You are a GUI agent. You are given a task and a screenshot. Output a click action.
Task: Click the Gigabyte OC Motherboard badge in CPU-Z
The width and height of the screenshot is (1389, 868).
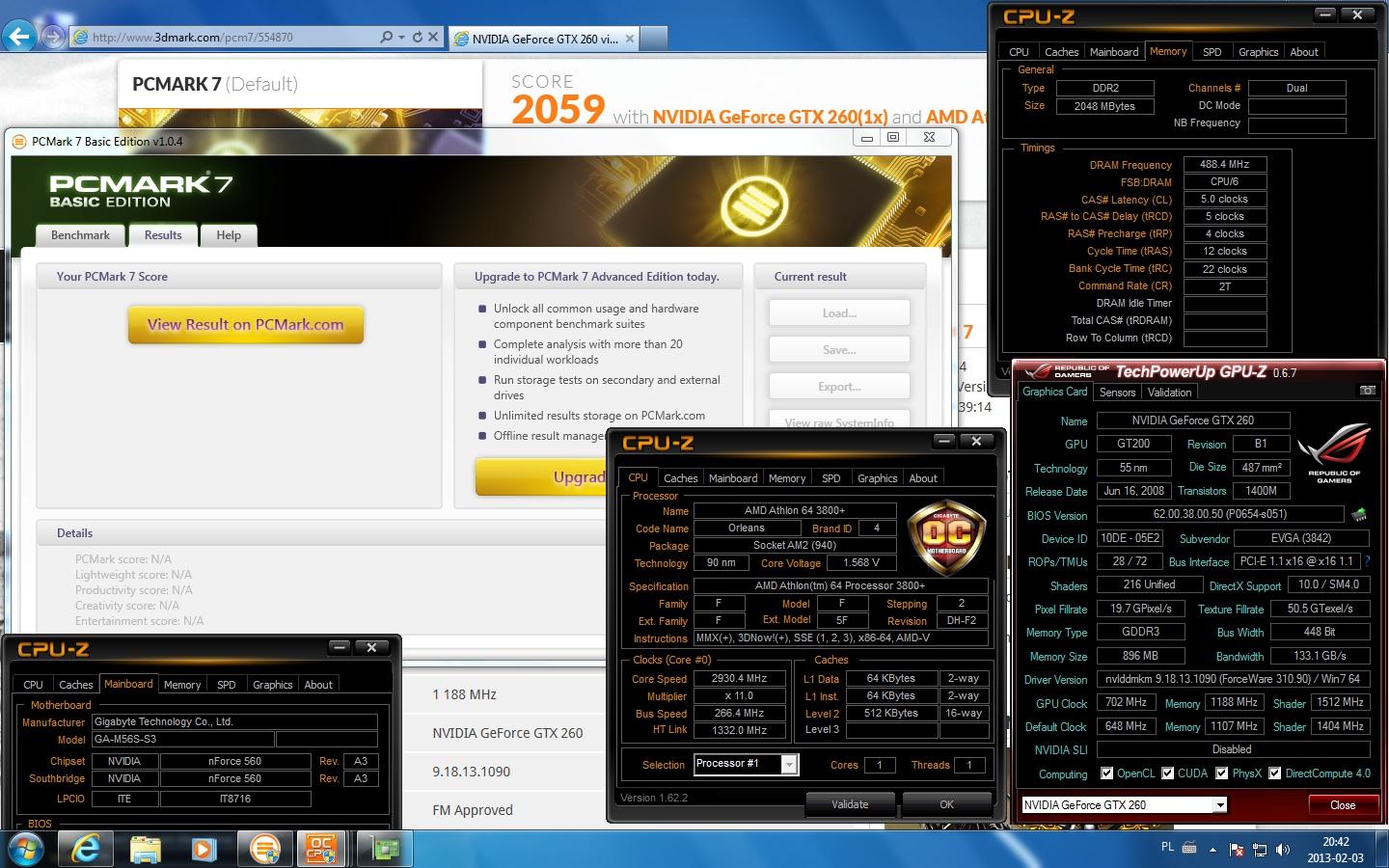coord(946,536)
